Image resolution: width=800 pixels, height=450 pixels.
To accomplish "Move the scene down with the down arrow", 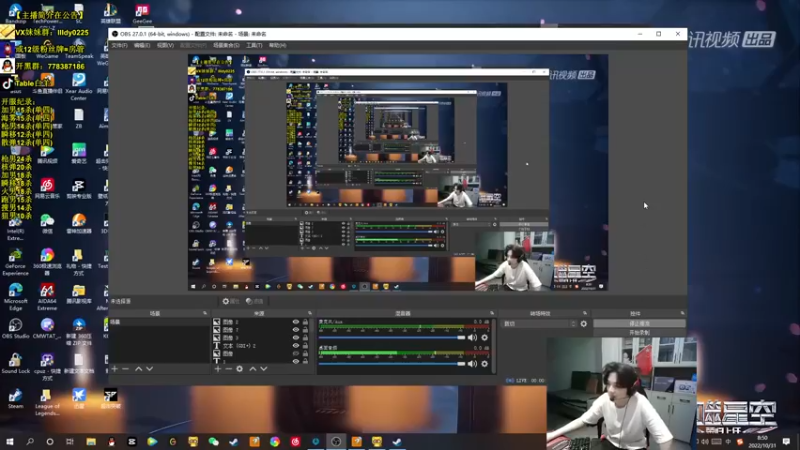I will (149, 368).
